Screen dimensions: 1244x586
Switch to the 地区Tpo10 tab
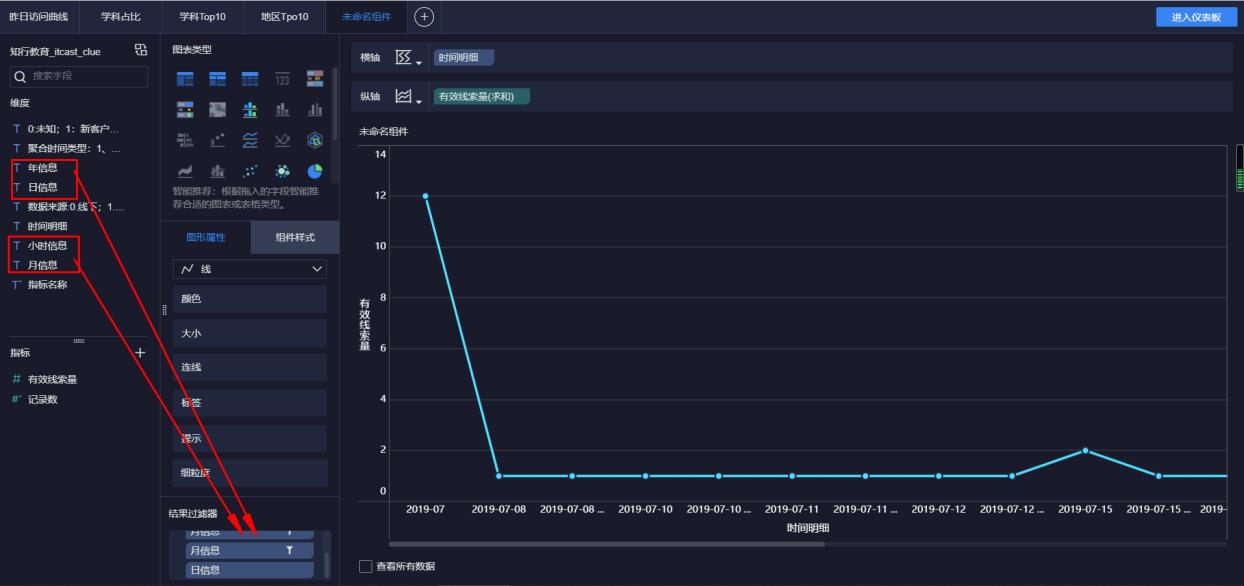[x=285, y=17]
